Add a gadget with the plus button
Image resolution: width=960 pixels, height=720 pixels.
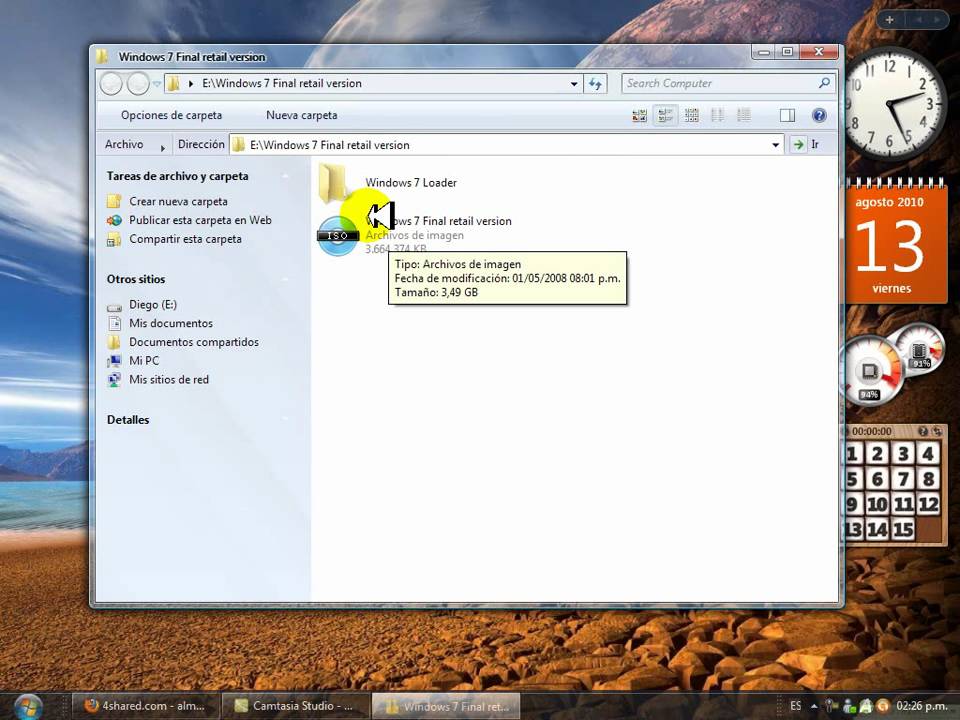[890, 20]
